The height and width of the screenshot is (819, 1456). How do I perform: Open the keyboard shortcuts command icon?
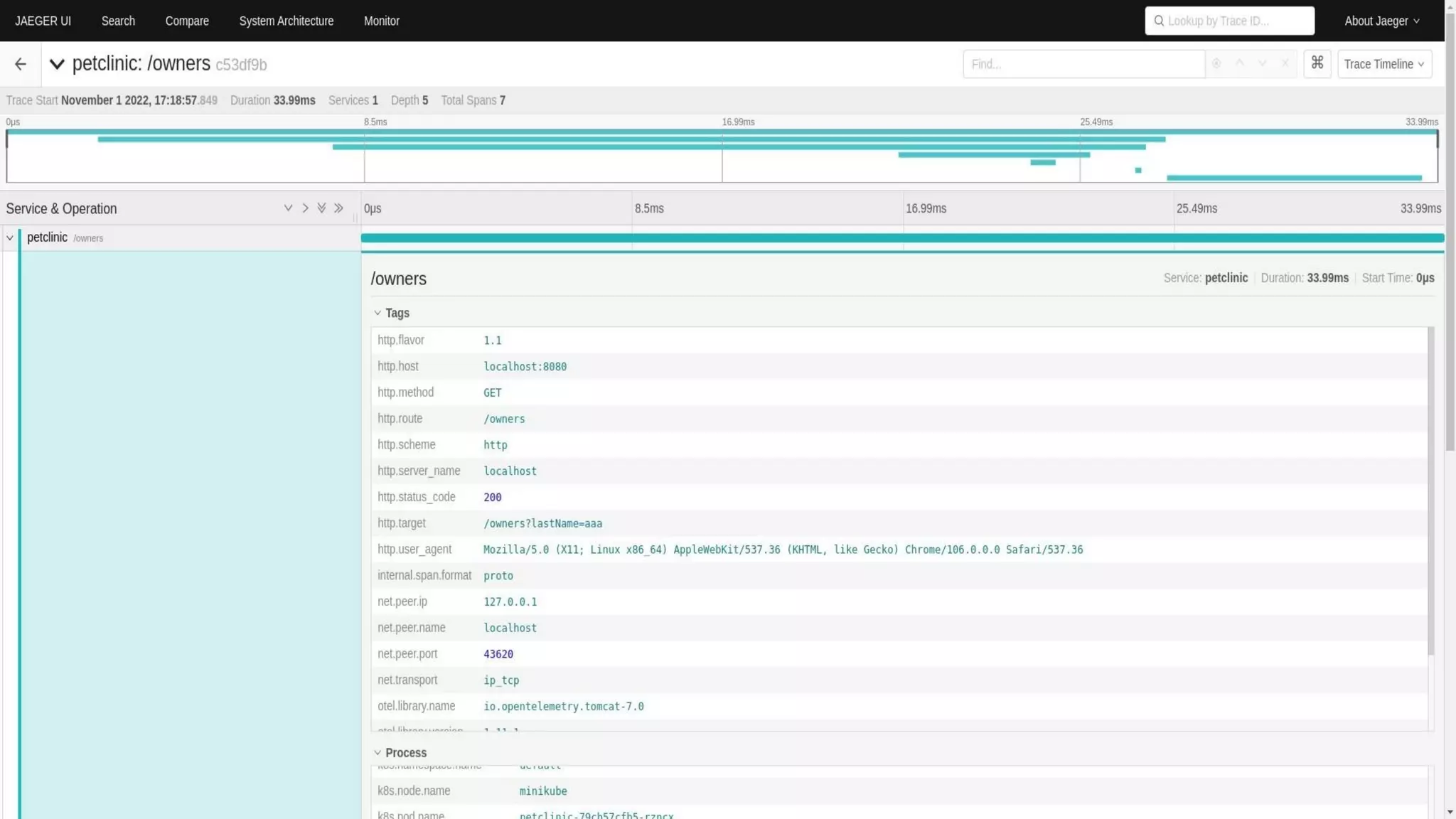point(1317,63)
